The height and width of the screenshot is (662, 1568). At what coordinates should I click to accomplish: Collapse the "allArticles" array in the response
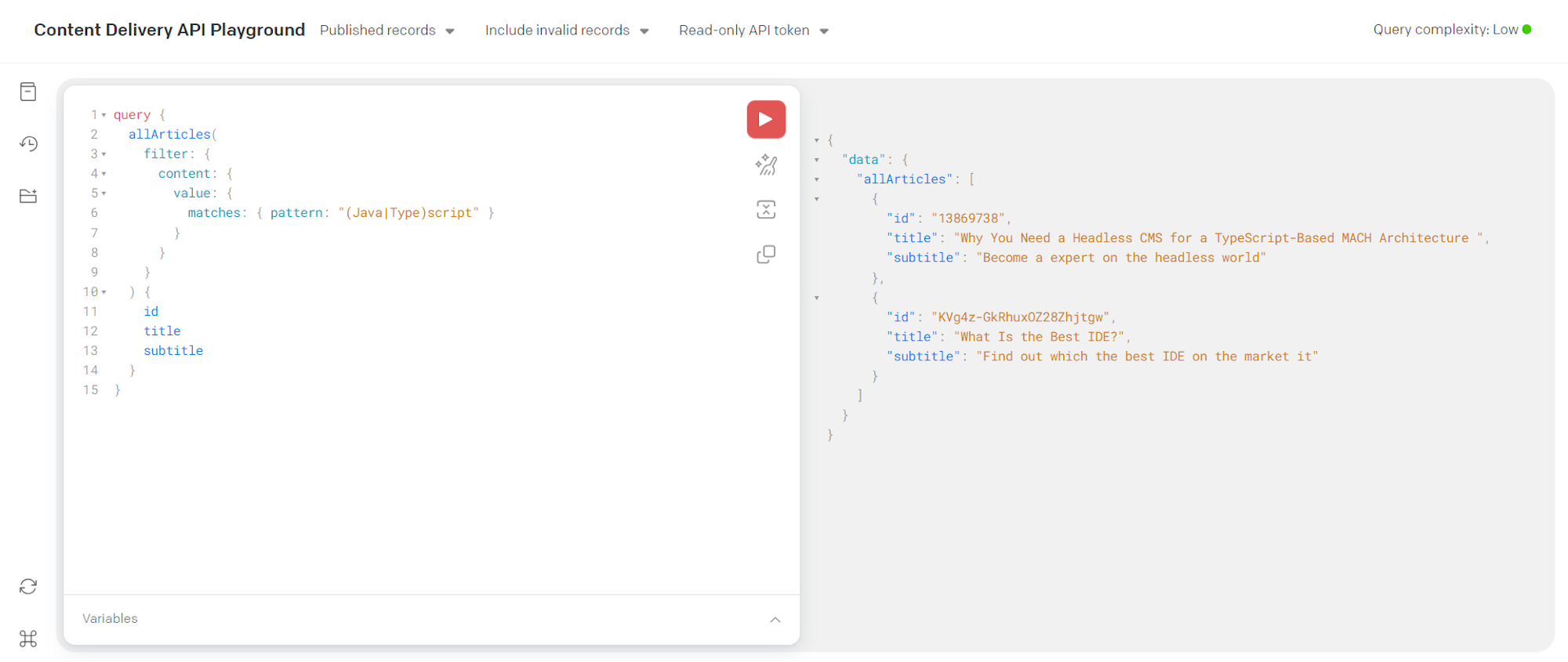tap(817, 179)
